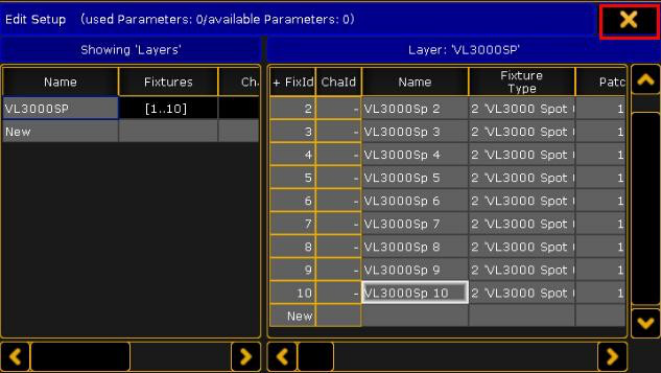
Task: Select FixId cell 3
Action: pyautogui.click(x=293, y=131)
